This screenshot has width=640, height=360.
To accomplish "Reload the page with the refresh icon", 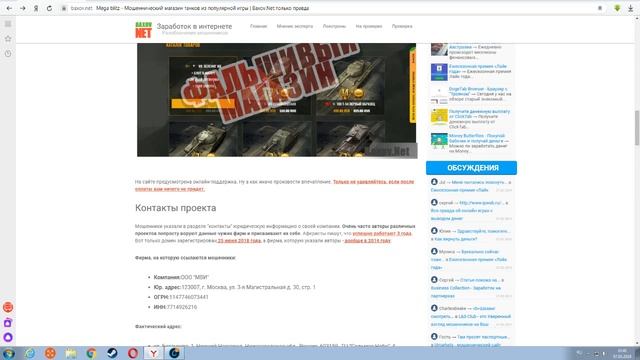I will point(49,8).
